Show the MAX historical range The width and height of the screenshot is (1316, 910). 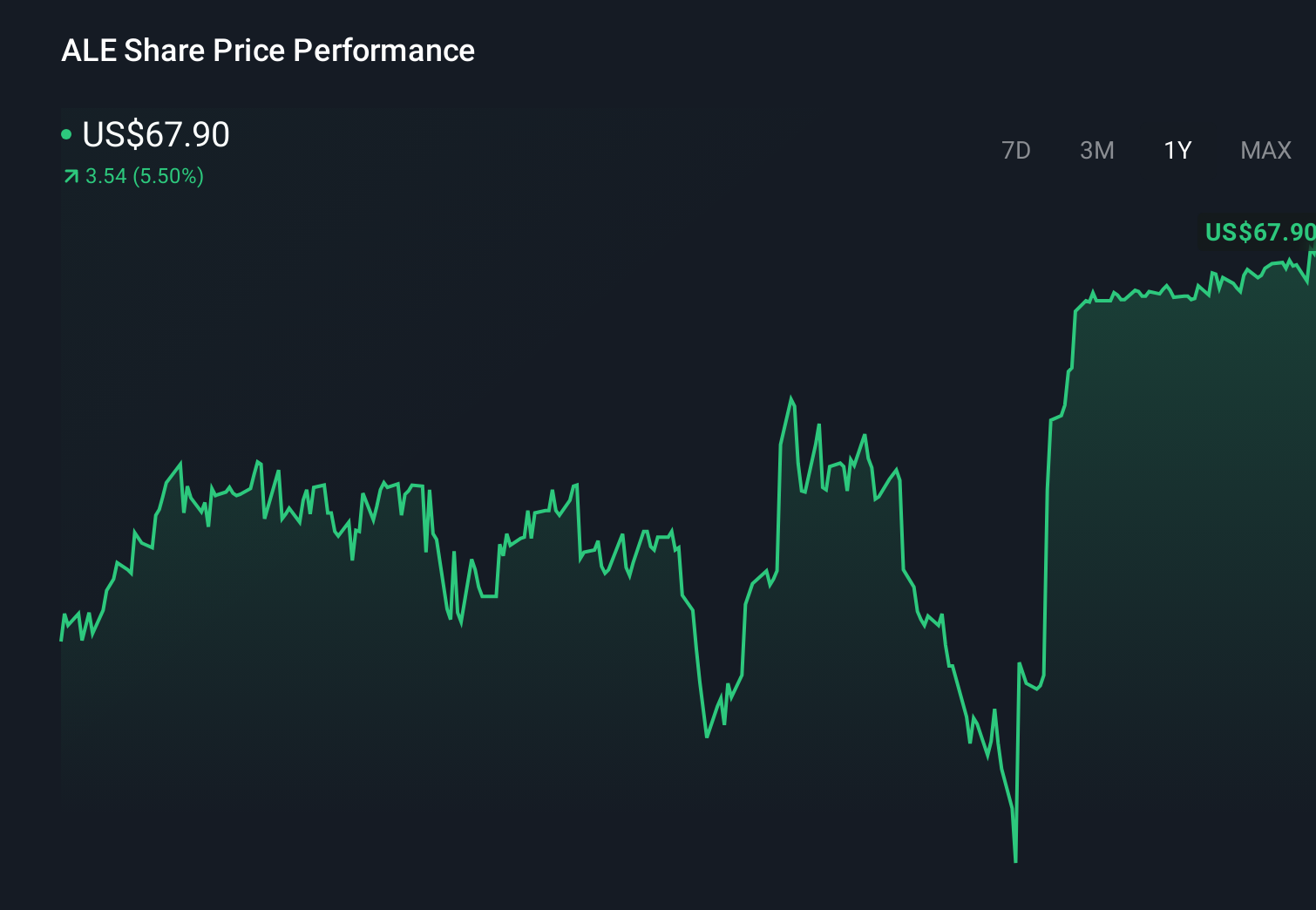tap(1265, 150)
